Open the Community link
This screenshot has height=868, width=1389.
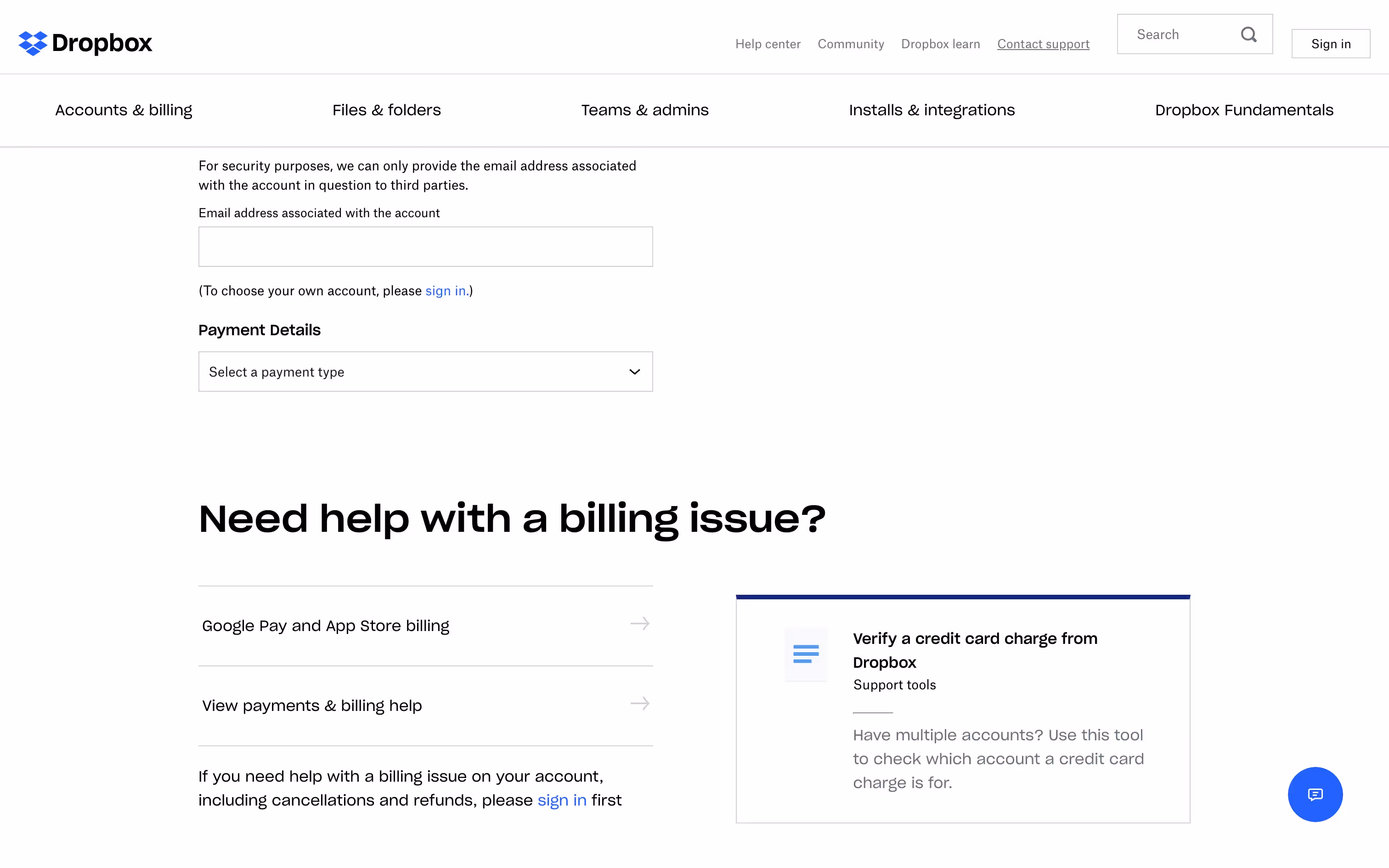click(851, 44)
